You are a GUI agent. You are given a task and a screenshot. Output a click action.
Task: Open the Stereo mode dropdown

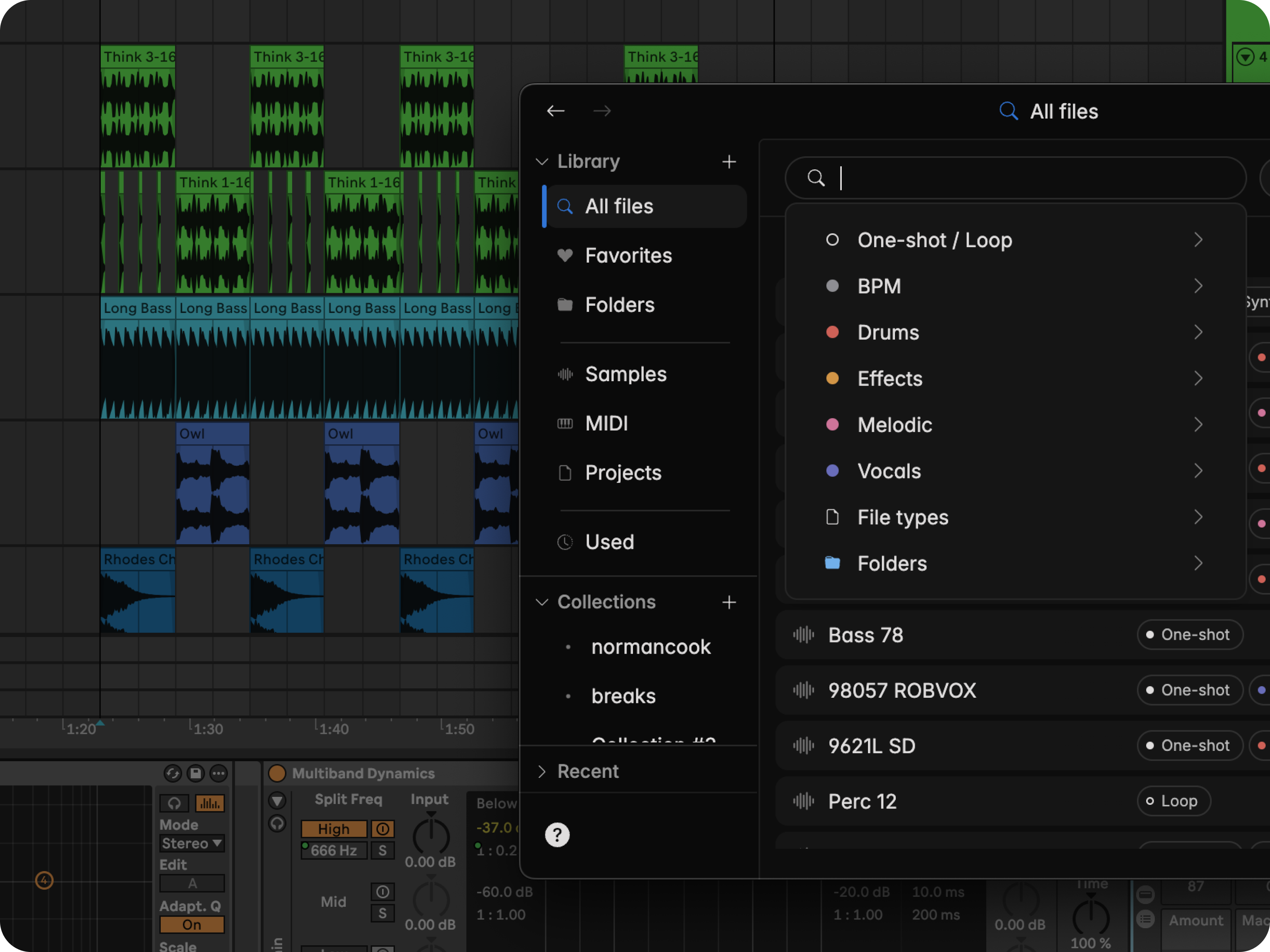click(x=192, y=844)
